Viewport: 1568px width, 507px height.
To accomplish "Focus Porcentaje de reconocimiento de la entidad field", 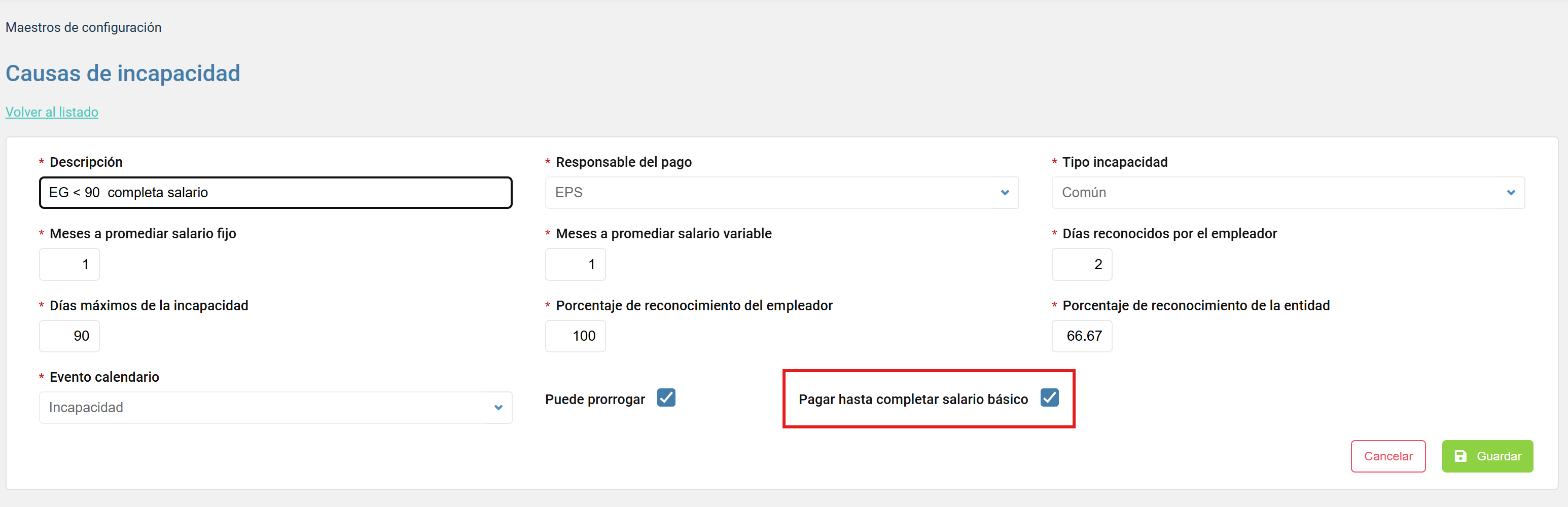I will [x=1082, y=336].
